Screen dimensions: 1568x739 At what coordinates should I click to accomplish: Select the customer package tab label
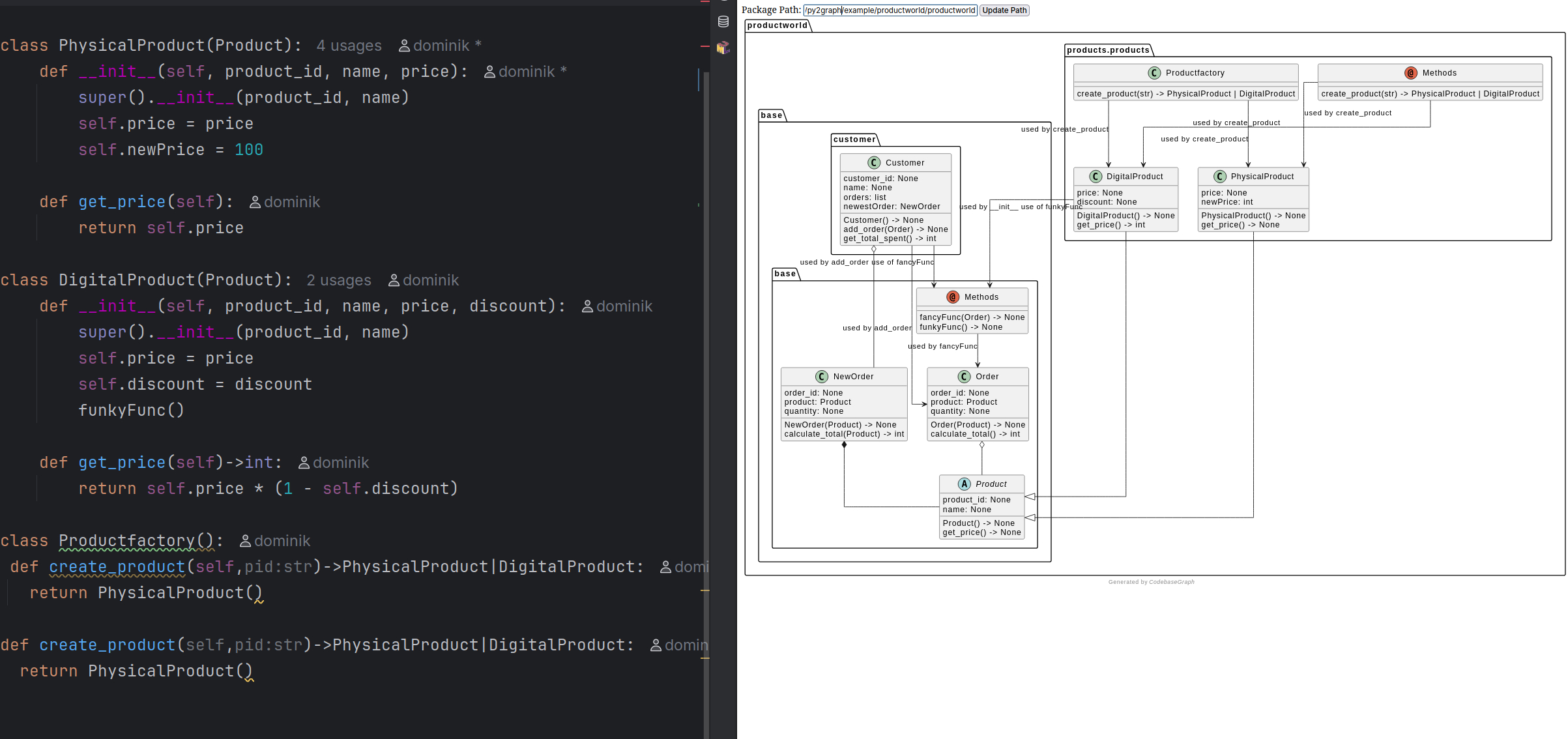click(854, 139)
